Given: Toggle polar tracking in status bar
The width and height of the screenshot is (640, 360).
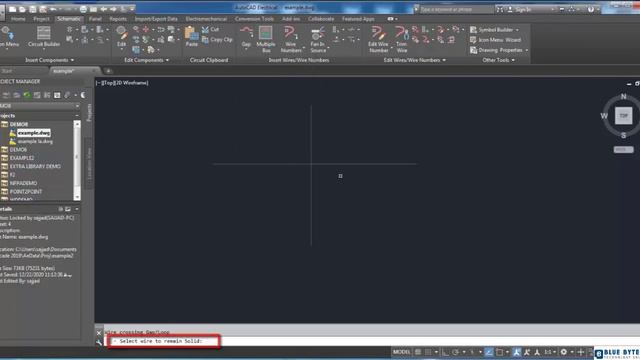Looking at the screenshot, I should 456,352.
